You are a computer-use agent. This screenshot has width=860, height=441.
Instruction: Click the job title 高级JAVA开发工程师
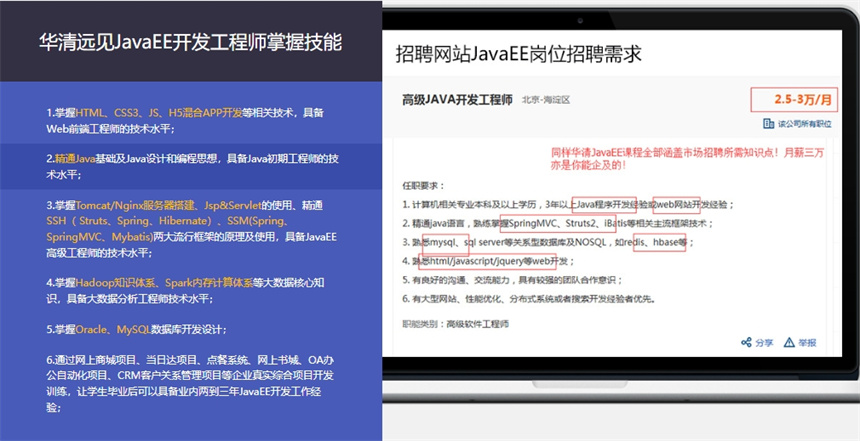[457, 100]
